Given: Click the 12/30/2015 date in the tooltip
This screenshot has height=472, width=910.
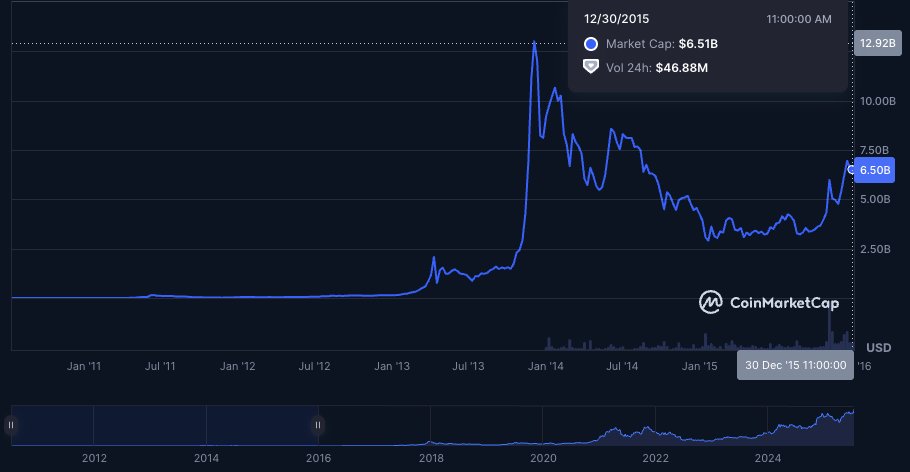Looking at the screenshot, I should 616,19.
